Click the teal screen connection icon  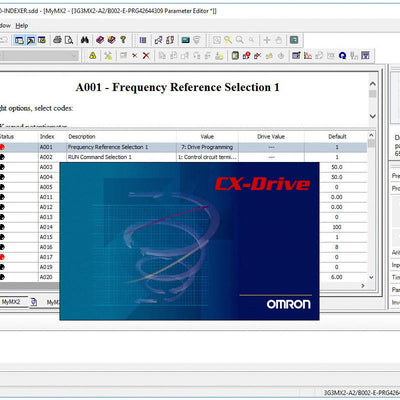[185, 40]
